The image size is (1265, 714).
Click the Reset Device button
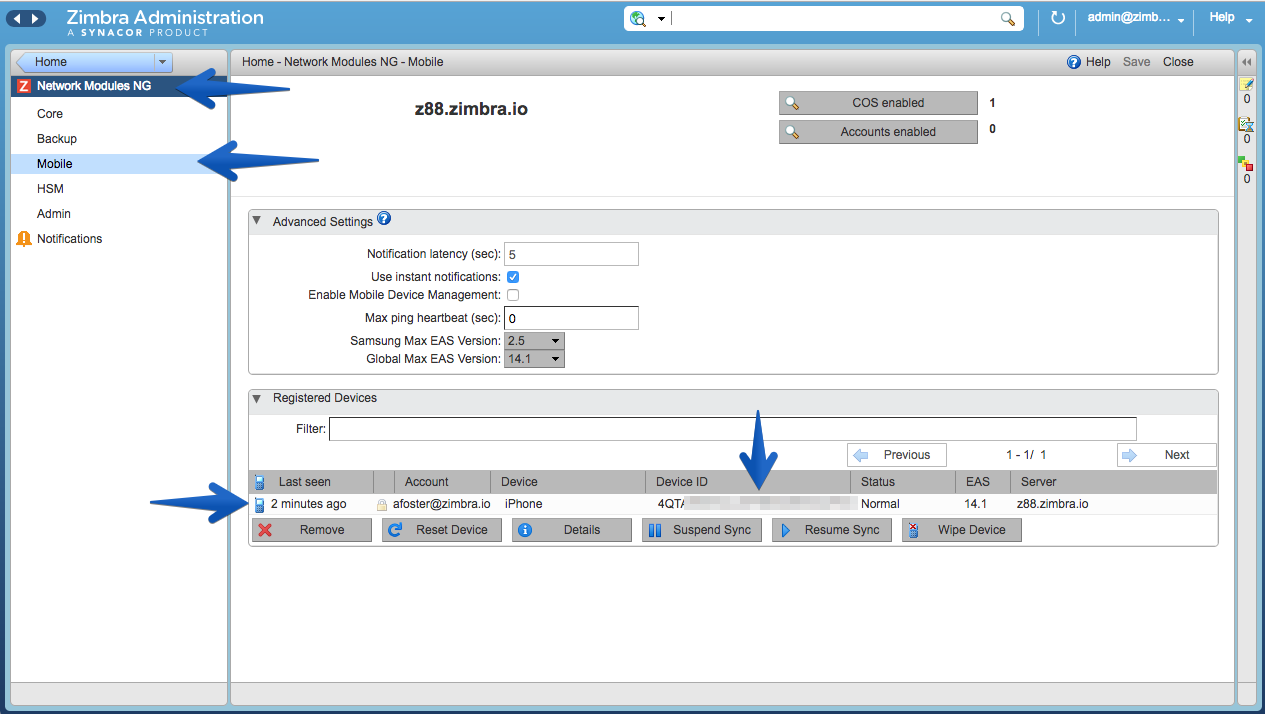point(442,530)
